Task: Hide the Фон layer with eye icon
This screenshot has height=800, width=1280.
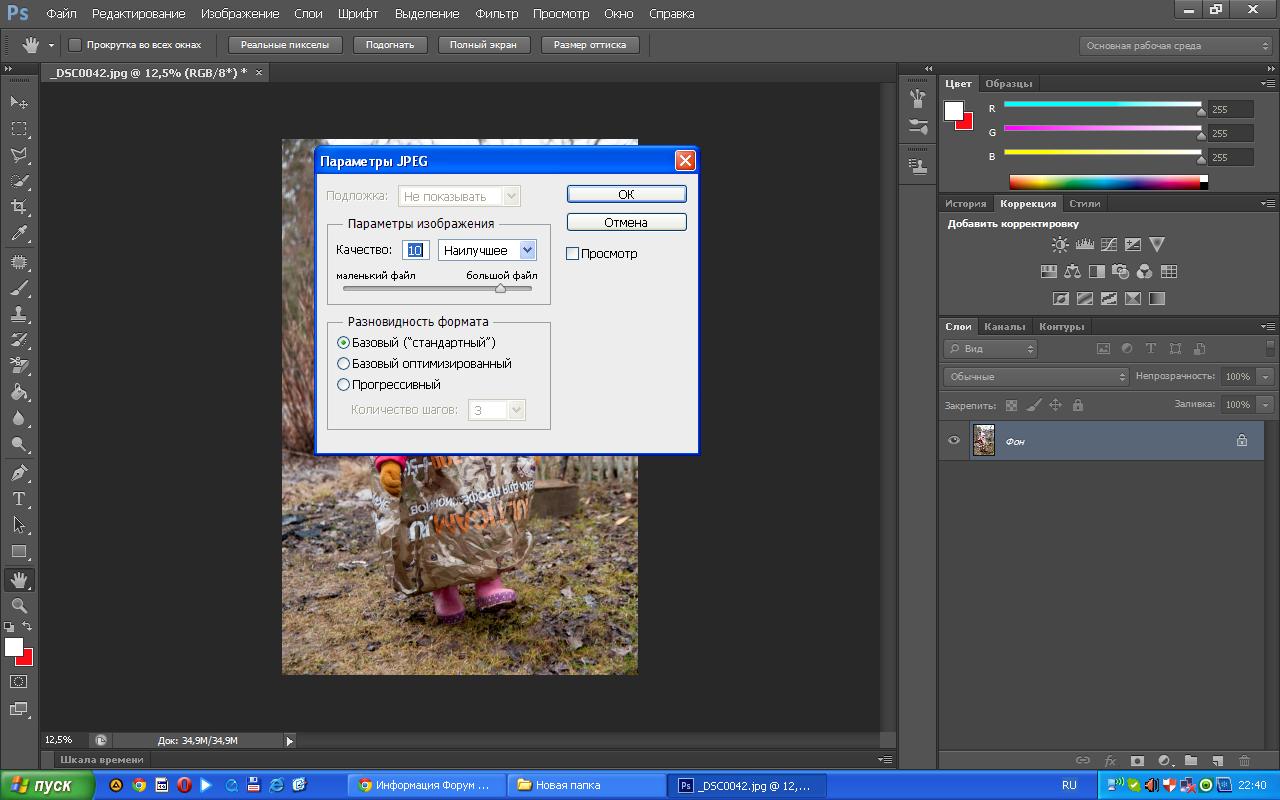Action: pos(954,441)
